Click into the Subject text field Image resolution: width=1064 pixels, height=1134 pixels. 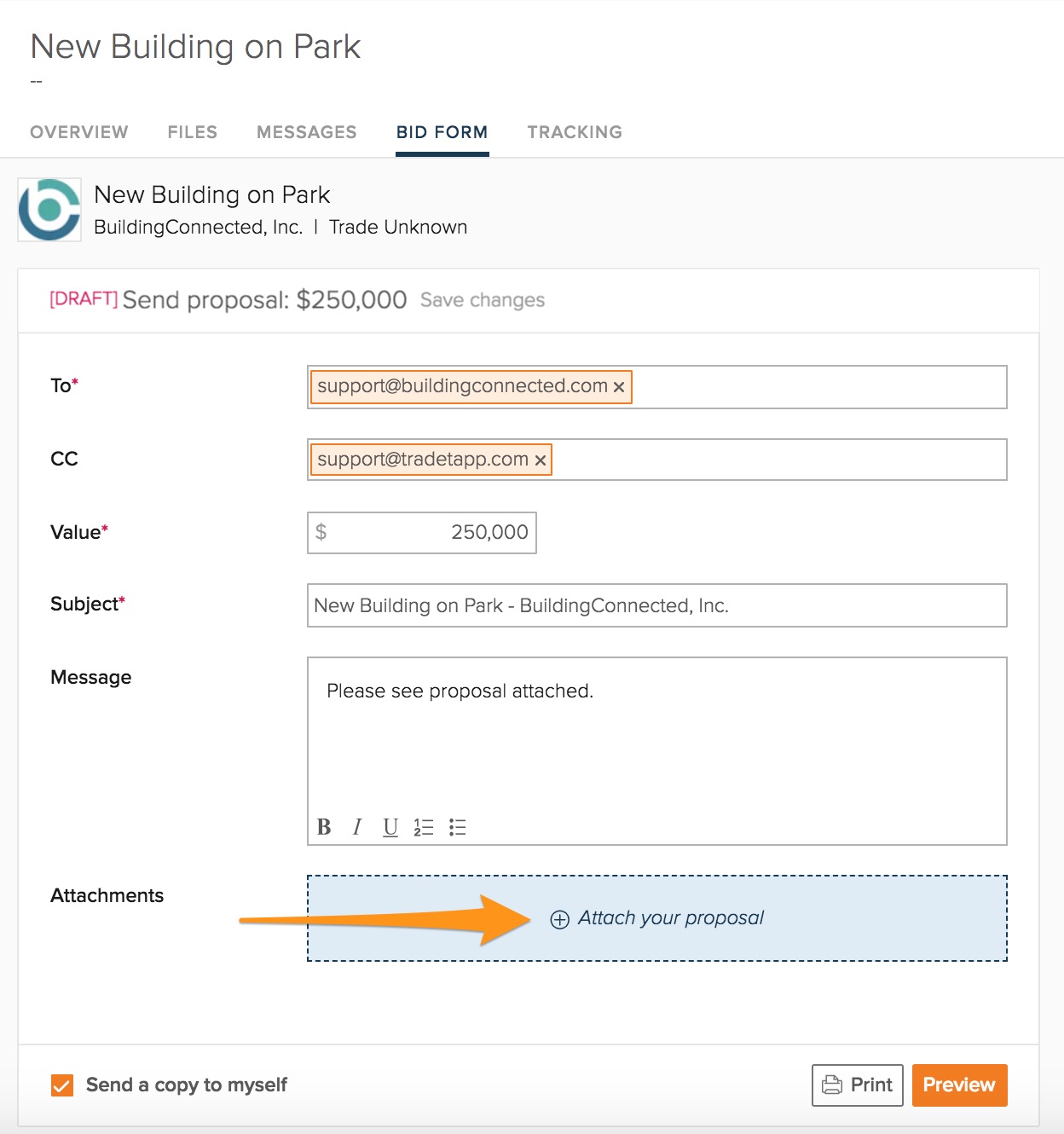656,605
